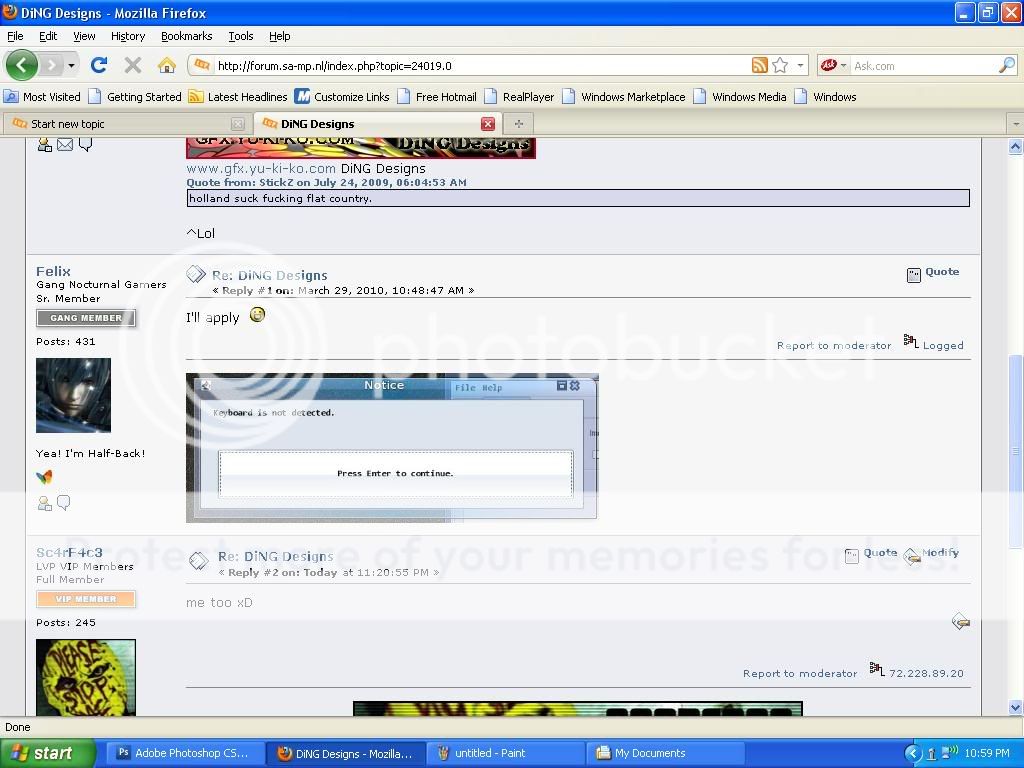Click the Stop loading X icon
1024x768 pixels.
click(x=132, y=66)
